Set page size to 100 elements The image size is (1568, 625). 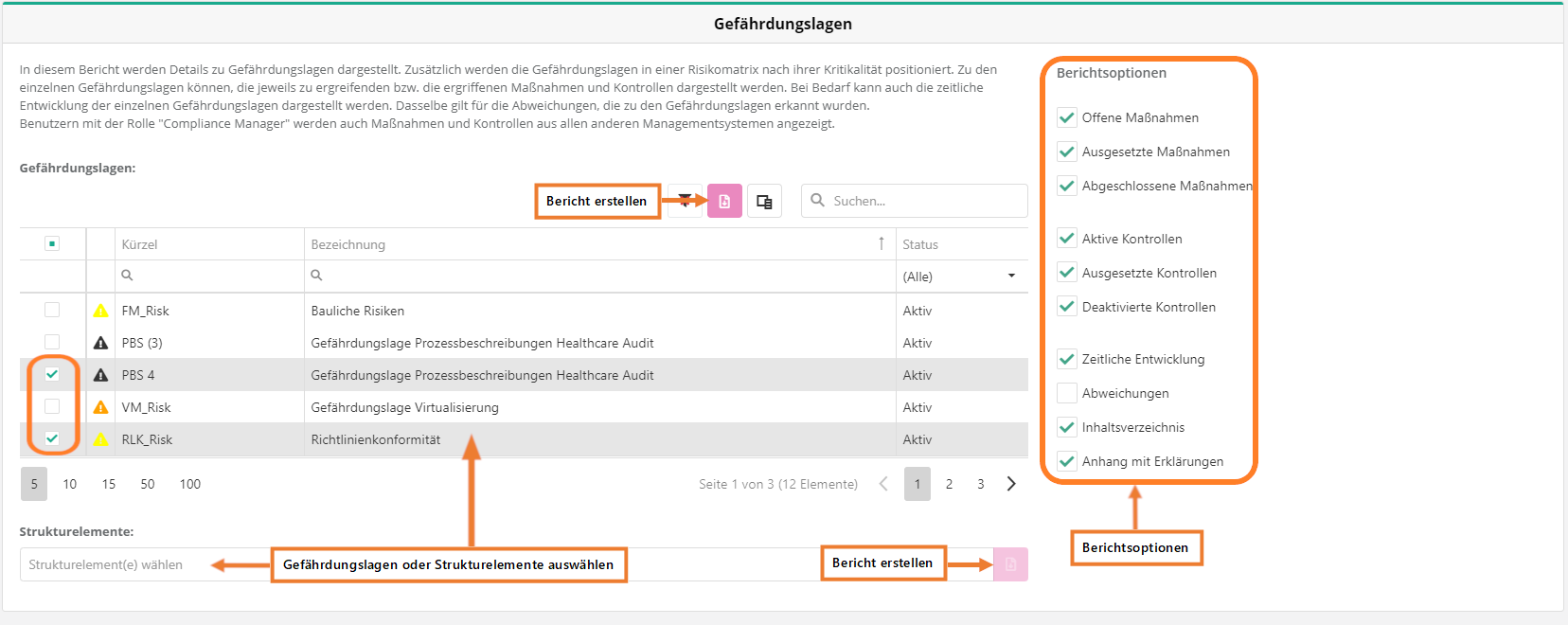(189, 484)
